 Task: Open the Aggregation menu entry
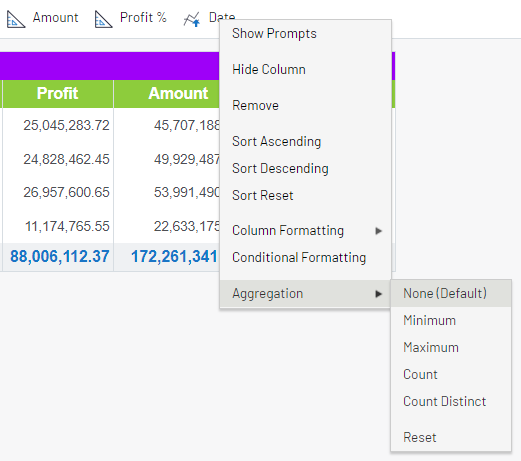point(305,294)
